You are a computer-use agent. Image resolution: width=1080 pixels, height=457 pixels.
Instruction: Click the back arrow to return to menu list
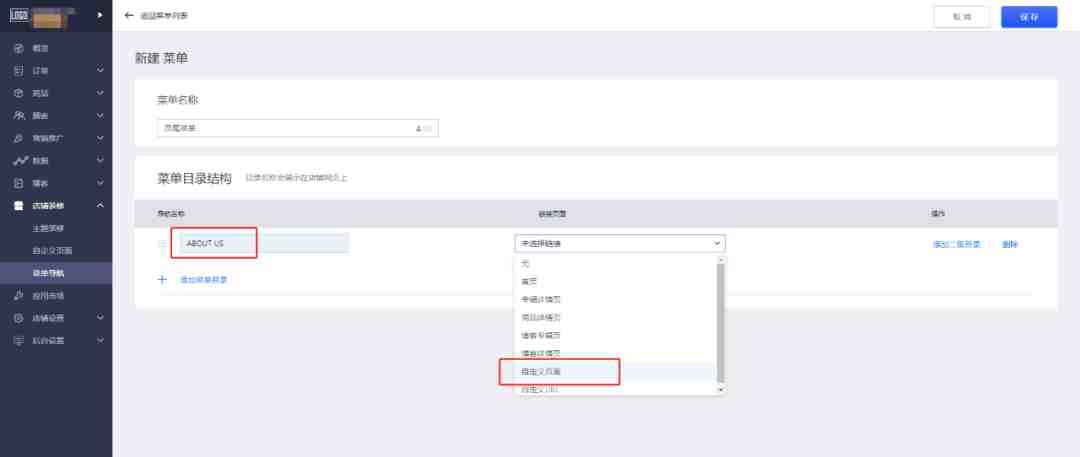click(129, 15)
